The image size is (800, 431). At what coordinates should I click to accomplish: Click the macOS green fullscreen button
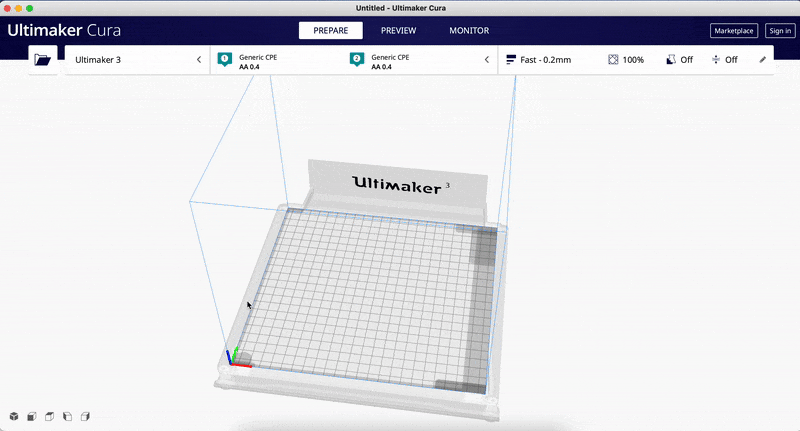click(30, 8)
